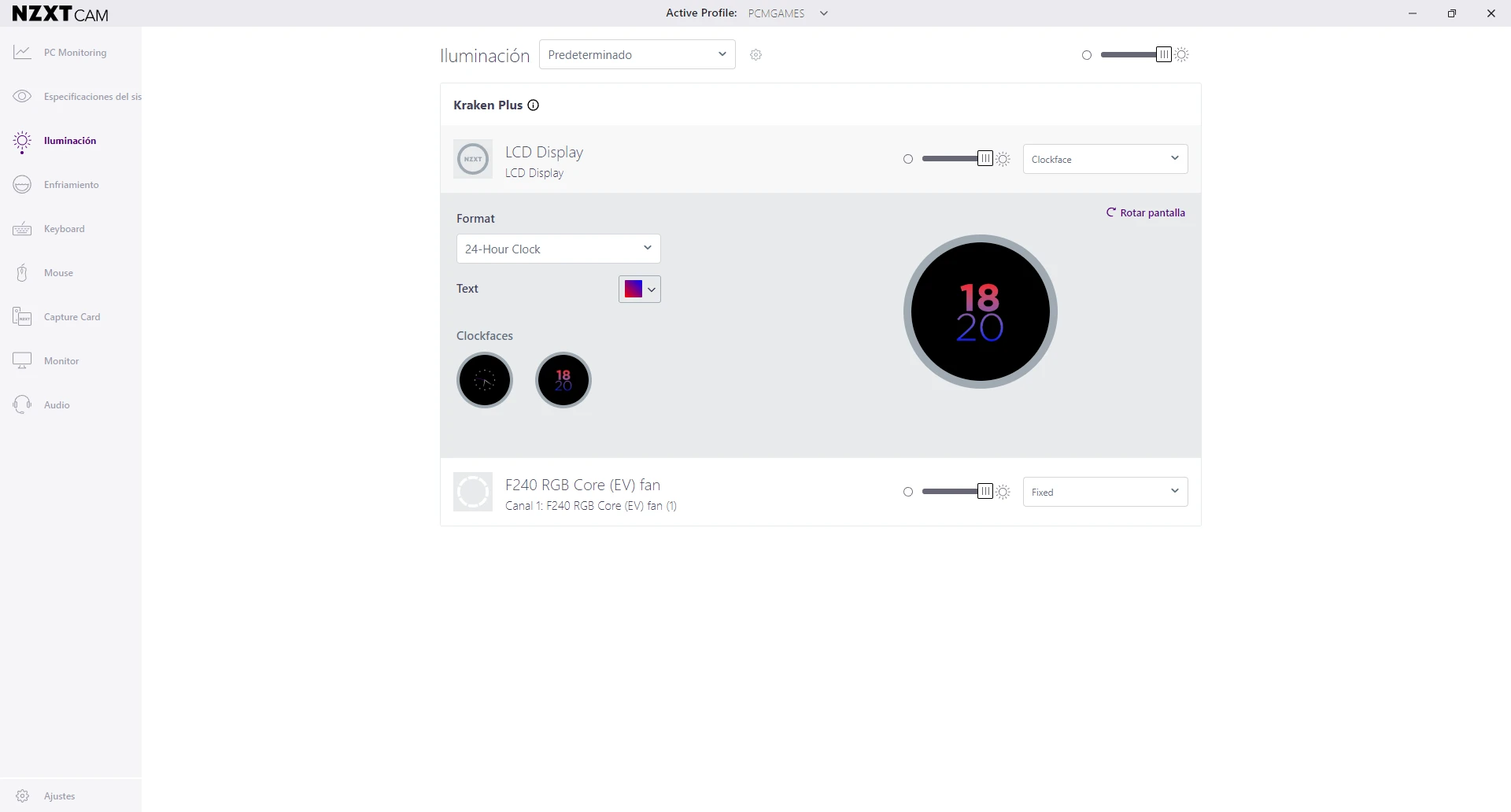Open the Keyboard section
This screenshot has width=1511, height=812.
[71, 228]
